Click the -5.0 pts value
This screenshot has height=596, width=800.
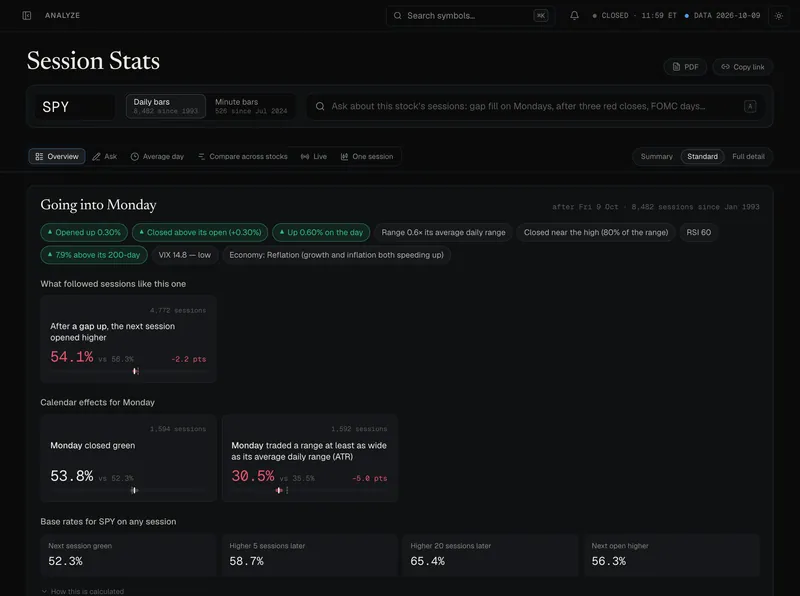[x=370, y=478]
